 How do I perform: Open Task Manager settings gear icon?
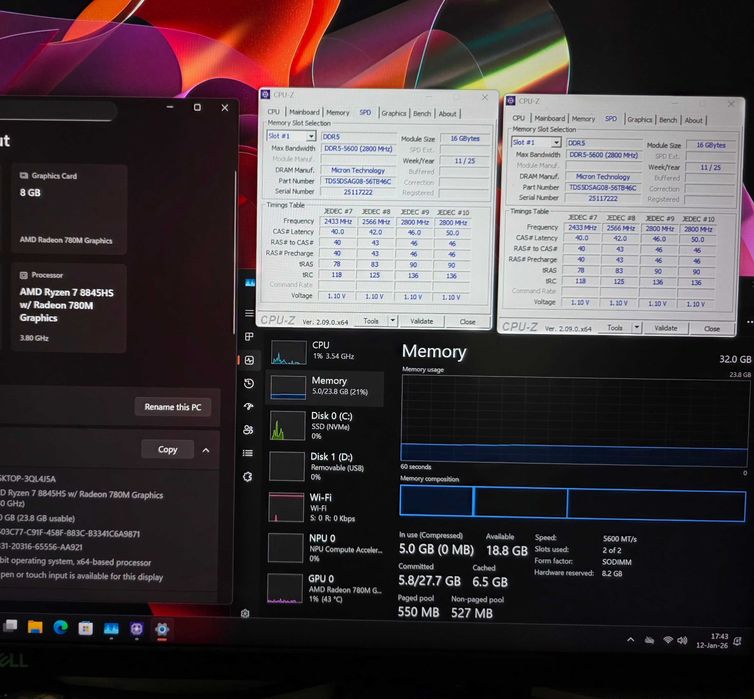245,613
